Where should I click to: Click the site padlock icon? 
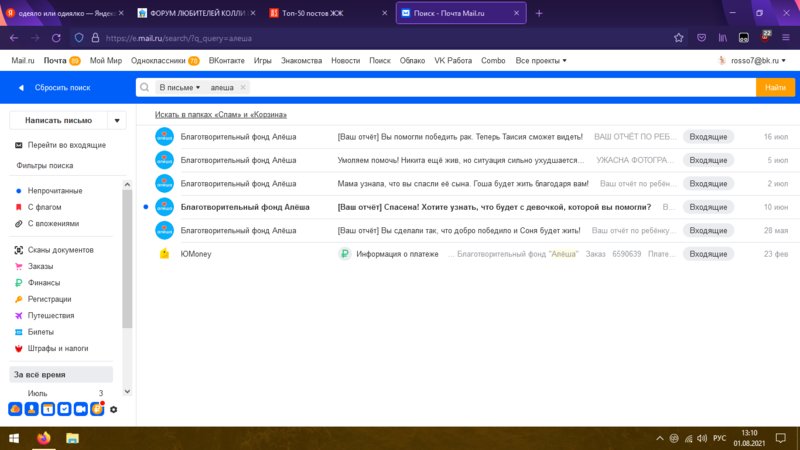[x=95, y=38]
